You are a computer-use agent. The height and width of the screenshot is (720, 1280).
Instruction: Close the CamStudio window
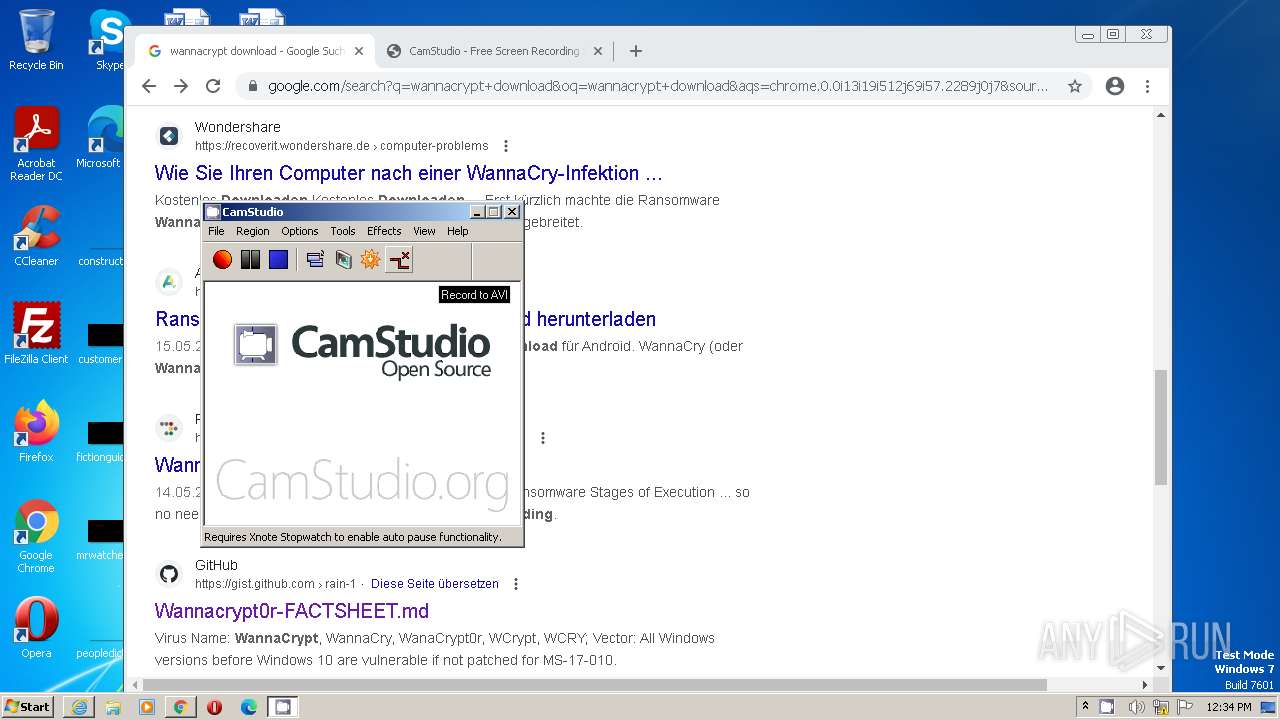(x=512, y=212)
